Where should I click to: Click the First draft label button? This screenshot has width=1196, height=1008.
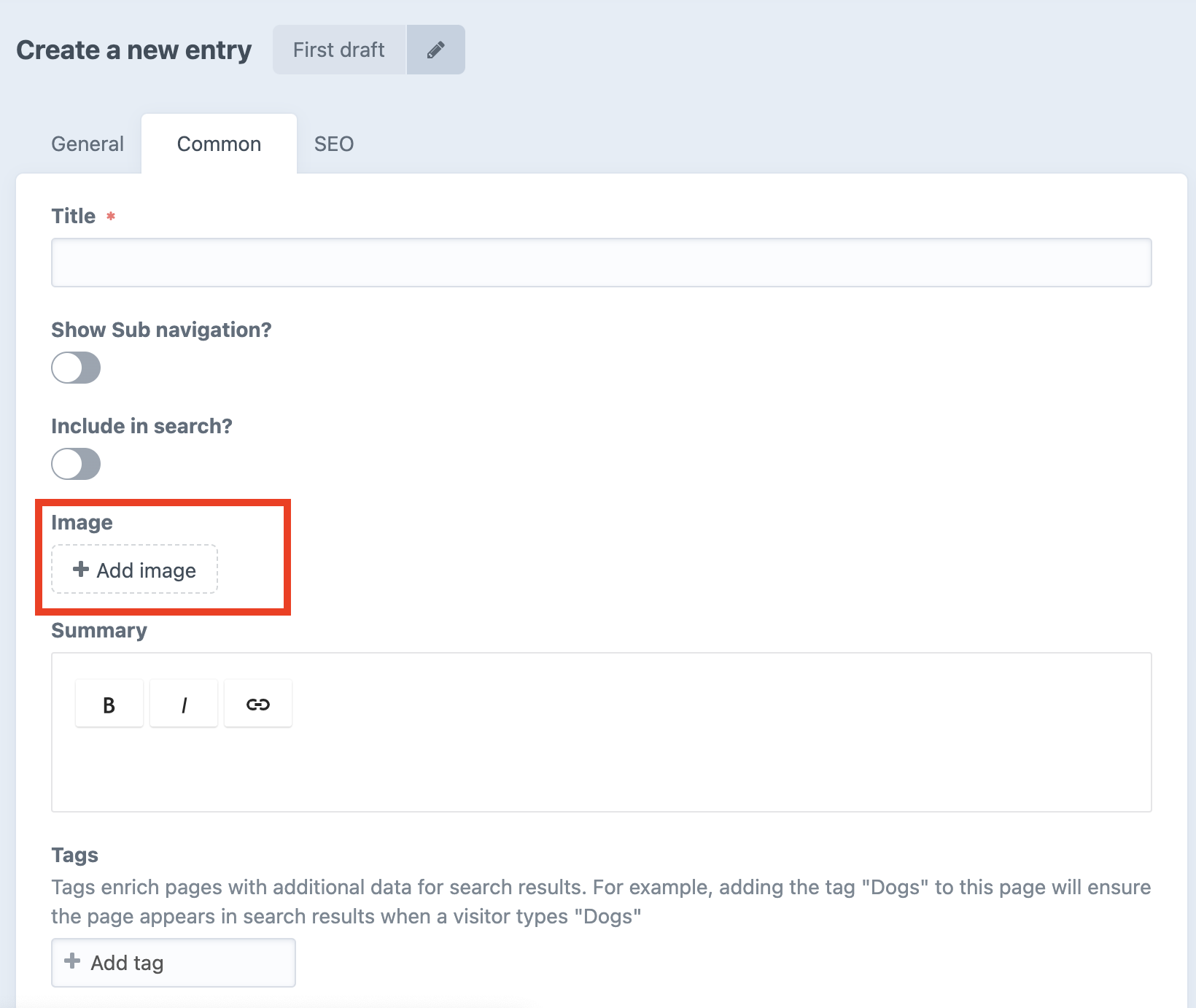pos(339,50)
